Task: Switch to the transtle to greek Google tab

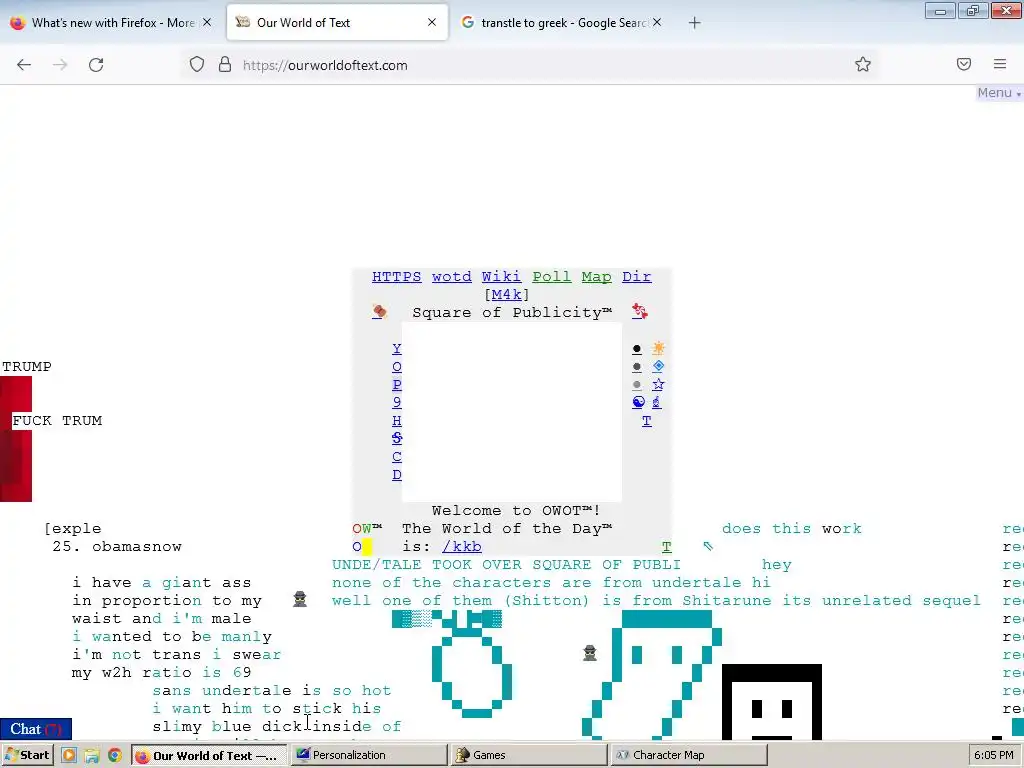Action: tap(562, 22)
